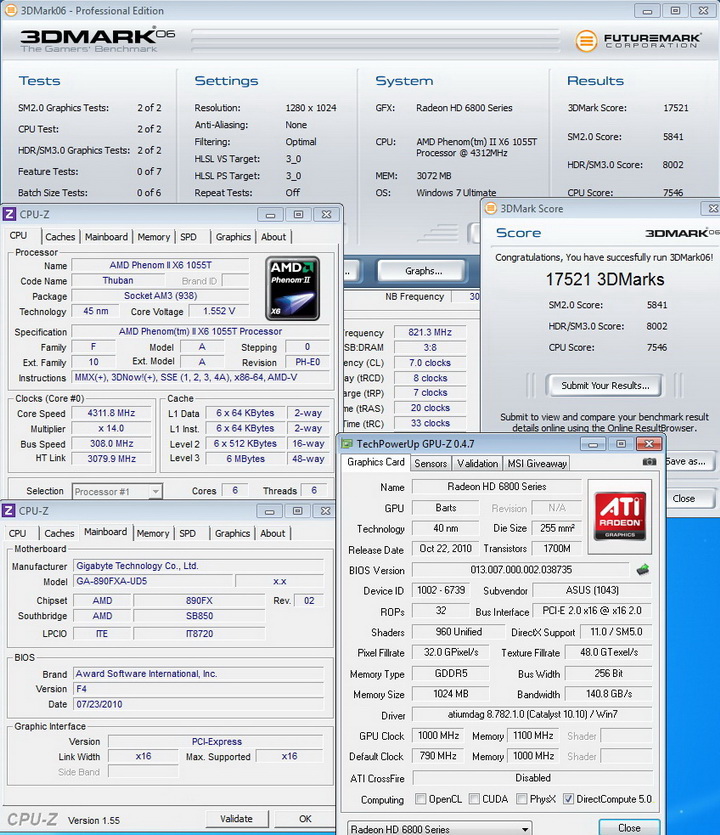Toggle the OpenCL checkbox in GPU-Z
Screen dimensions: 720x835
[421, 799]
